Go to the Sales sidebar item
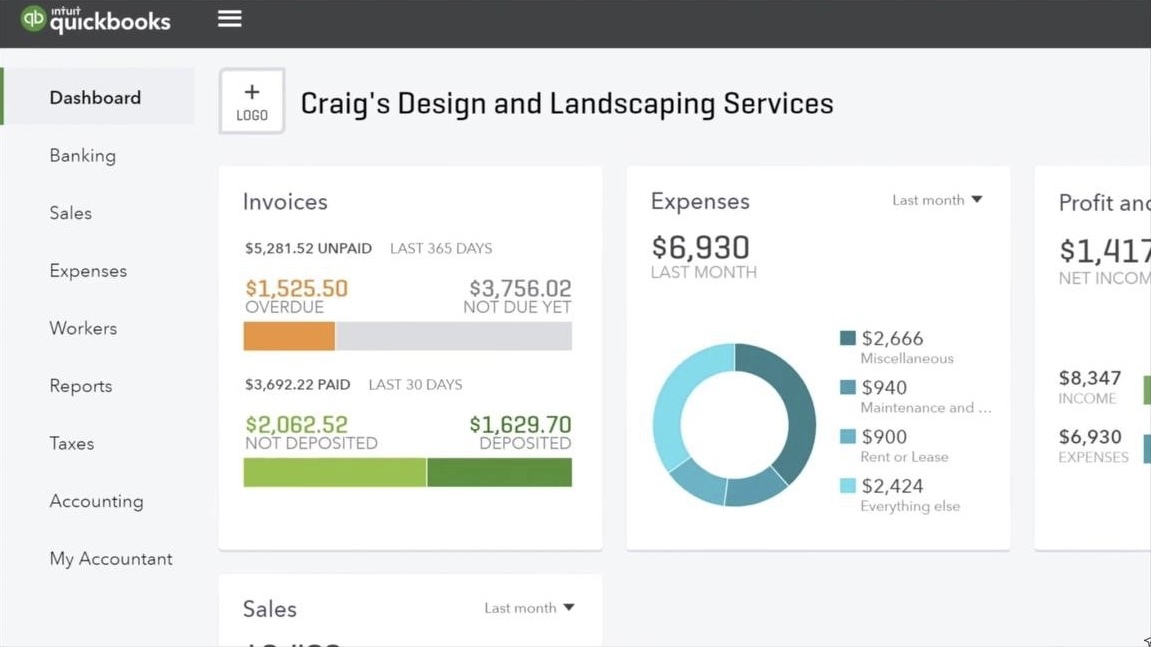This screenshot has height=647, width=1151. coord(71,213)
